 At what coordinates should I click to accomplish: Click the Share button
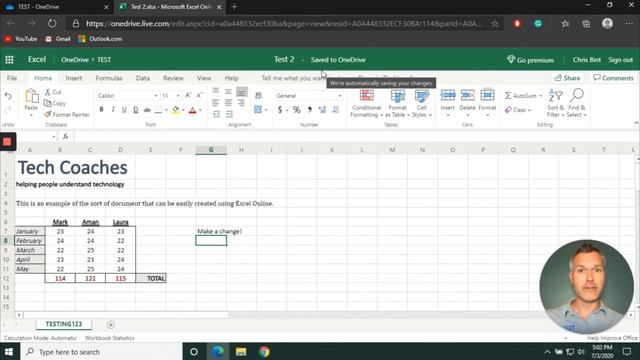click(x=567, y=78)
